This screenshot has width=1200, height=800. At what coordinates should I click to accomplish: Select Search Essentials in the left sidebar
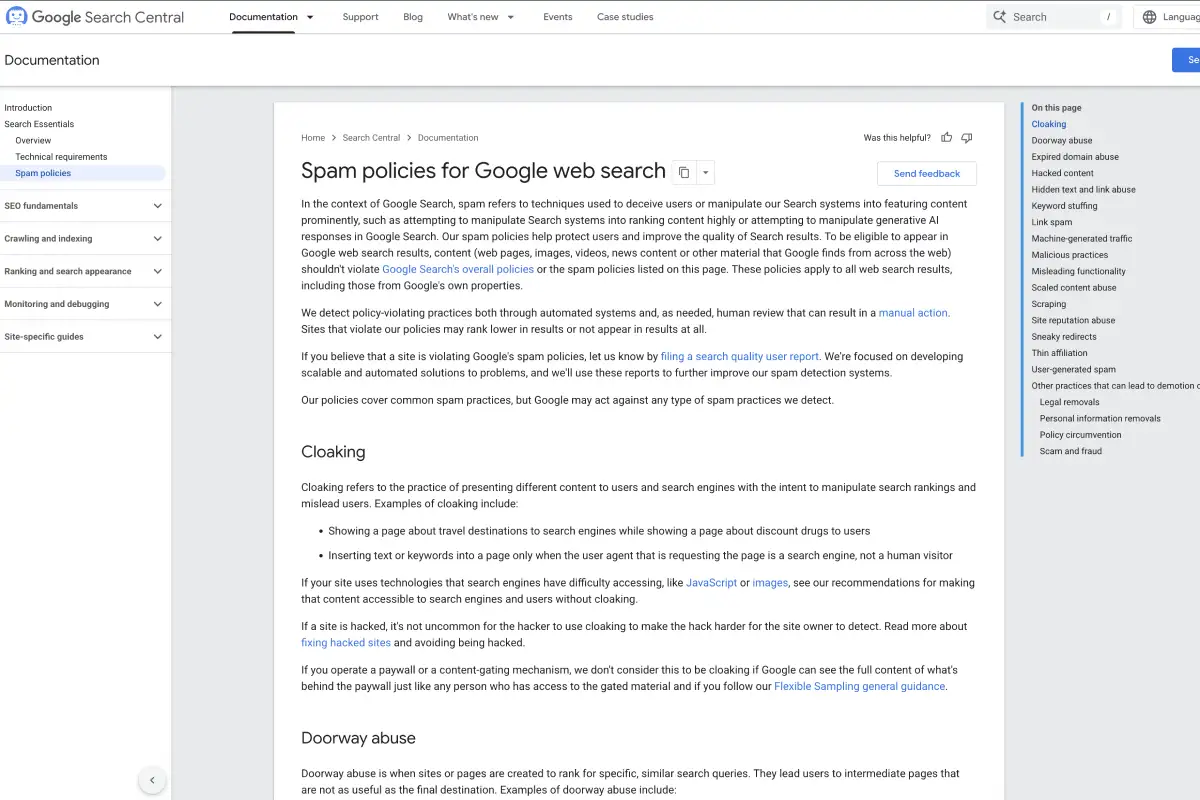pyautogui.click(x=39, y=124)
